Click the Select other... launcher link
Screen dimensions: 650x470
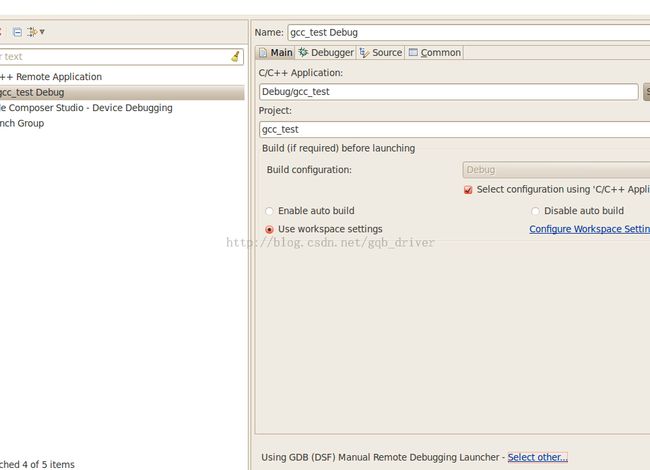(x=538, y=457)
